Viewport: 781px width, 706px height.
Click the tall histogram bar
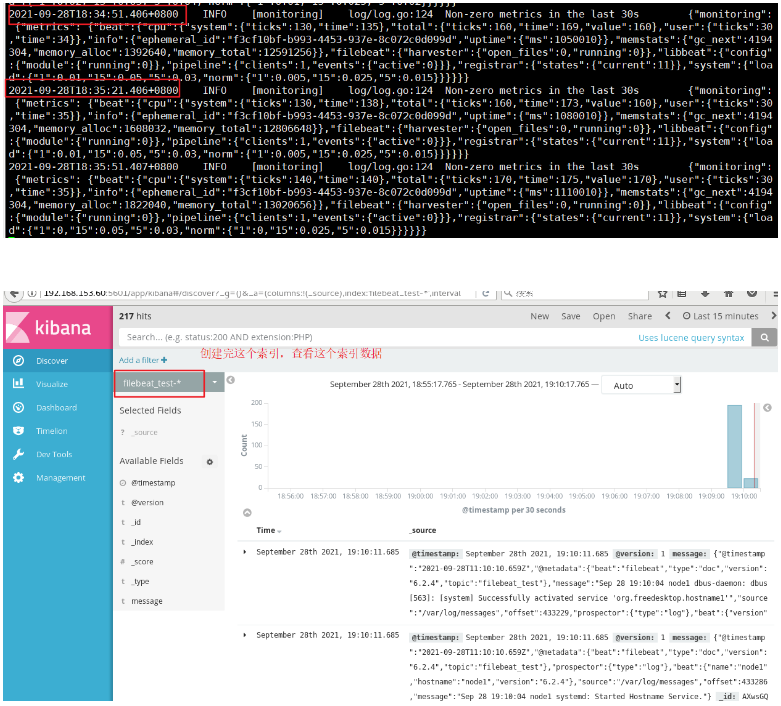coord(734,446)
